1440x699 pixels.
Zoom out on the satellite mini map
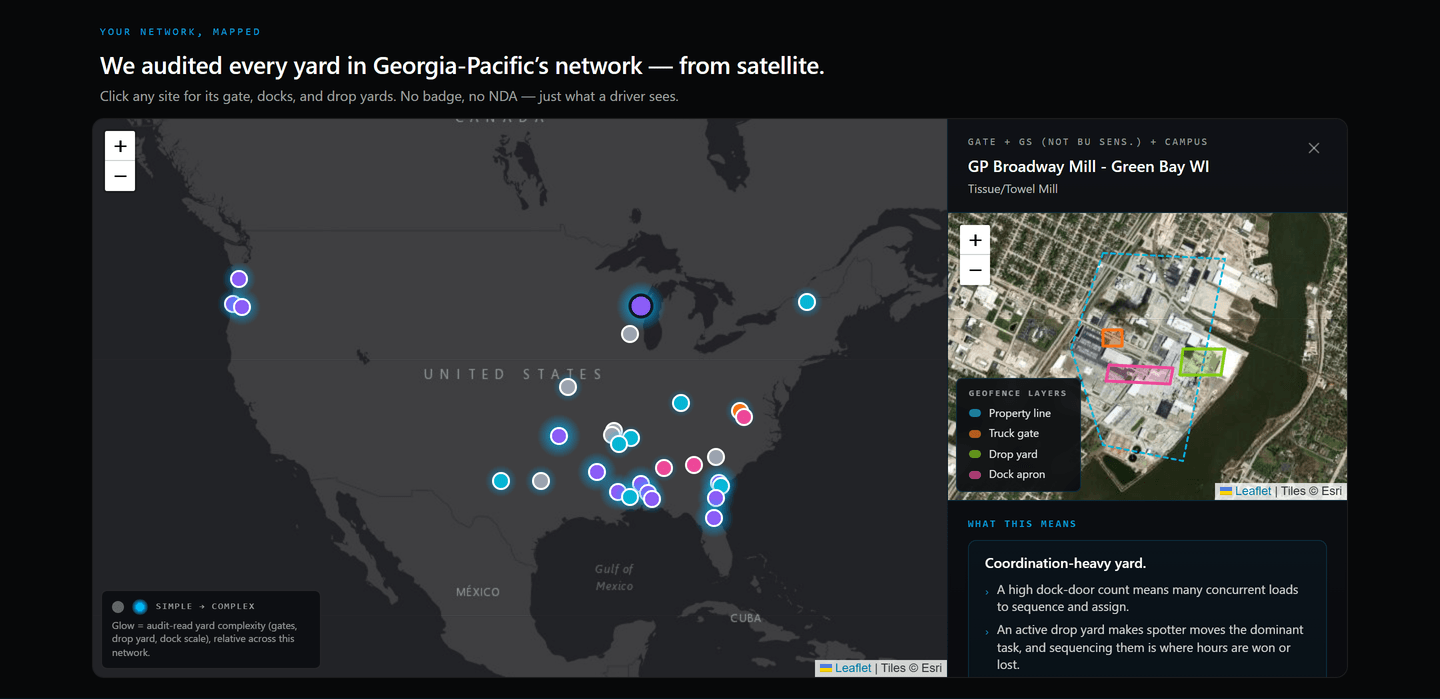(975, 270)
